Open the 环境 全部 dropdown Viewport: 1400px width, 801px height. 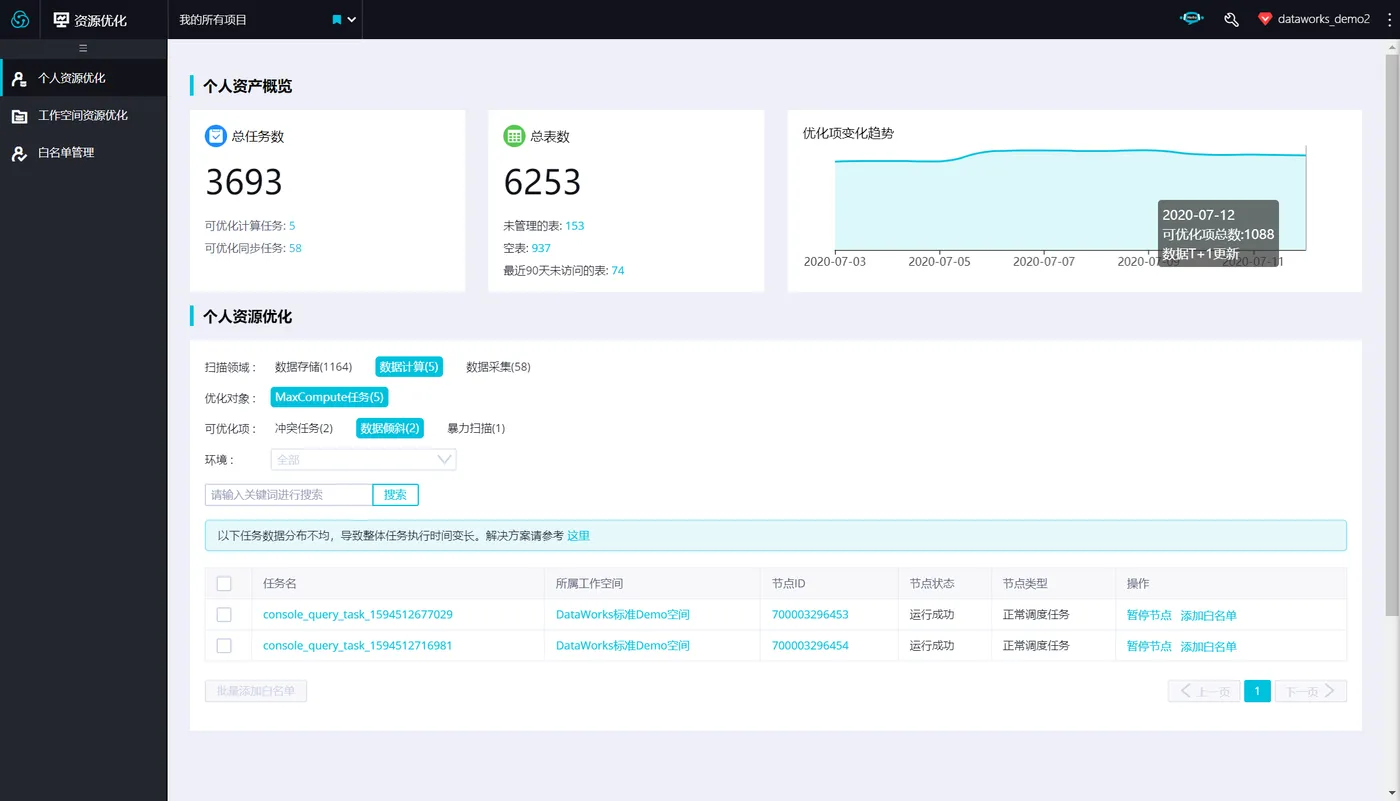(x=363, y=460)
